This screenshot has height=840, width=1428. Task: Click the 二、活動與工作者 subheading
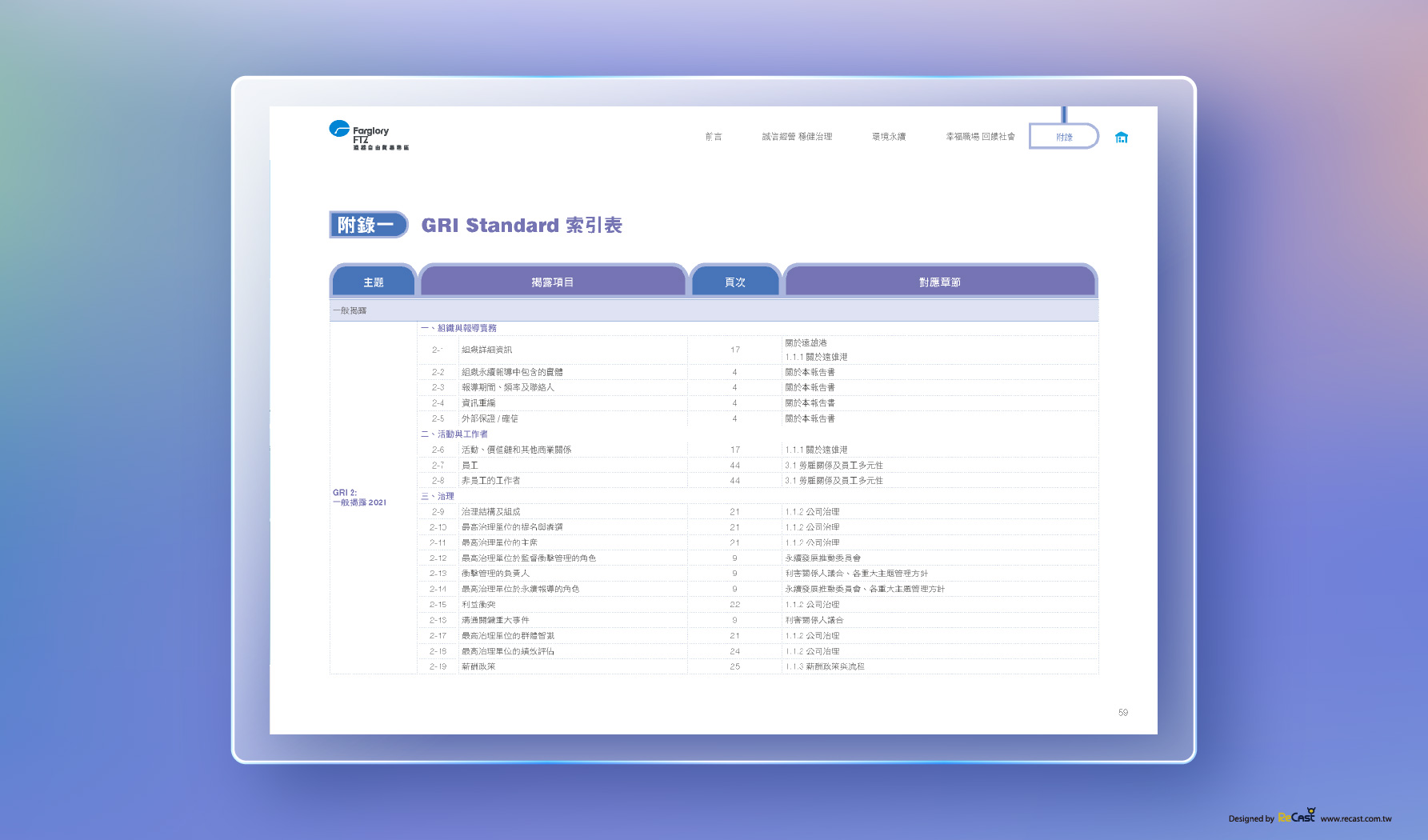click(454, 434)
